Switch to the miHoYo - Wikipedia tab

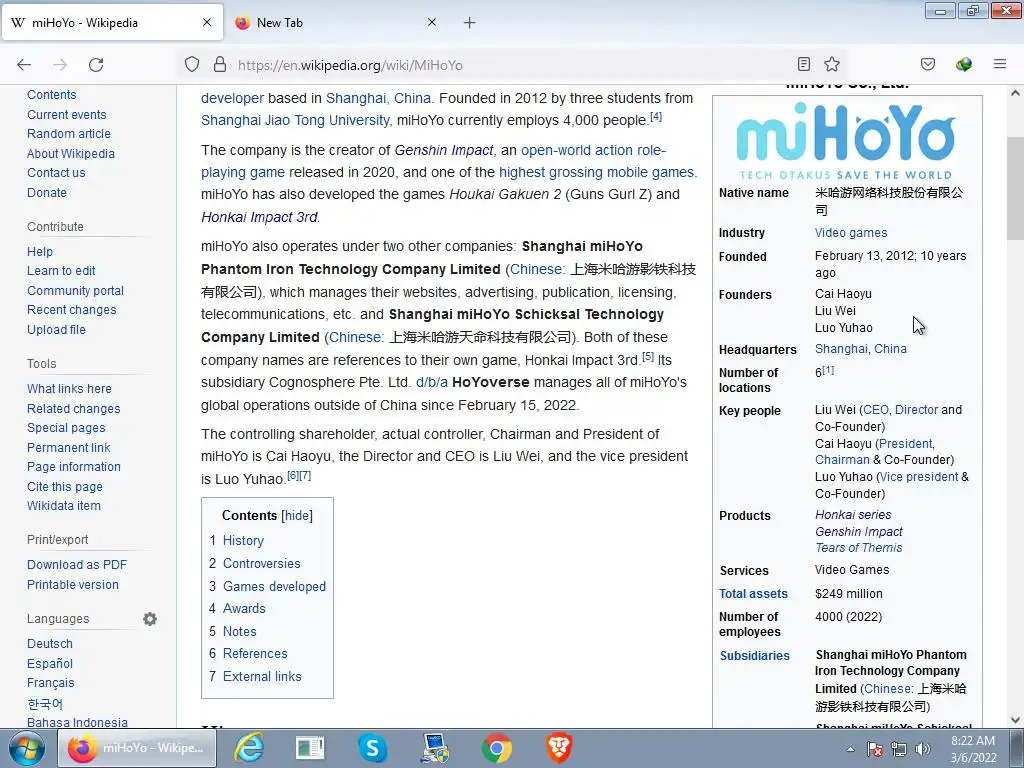click(x=112, y=22)
